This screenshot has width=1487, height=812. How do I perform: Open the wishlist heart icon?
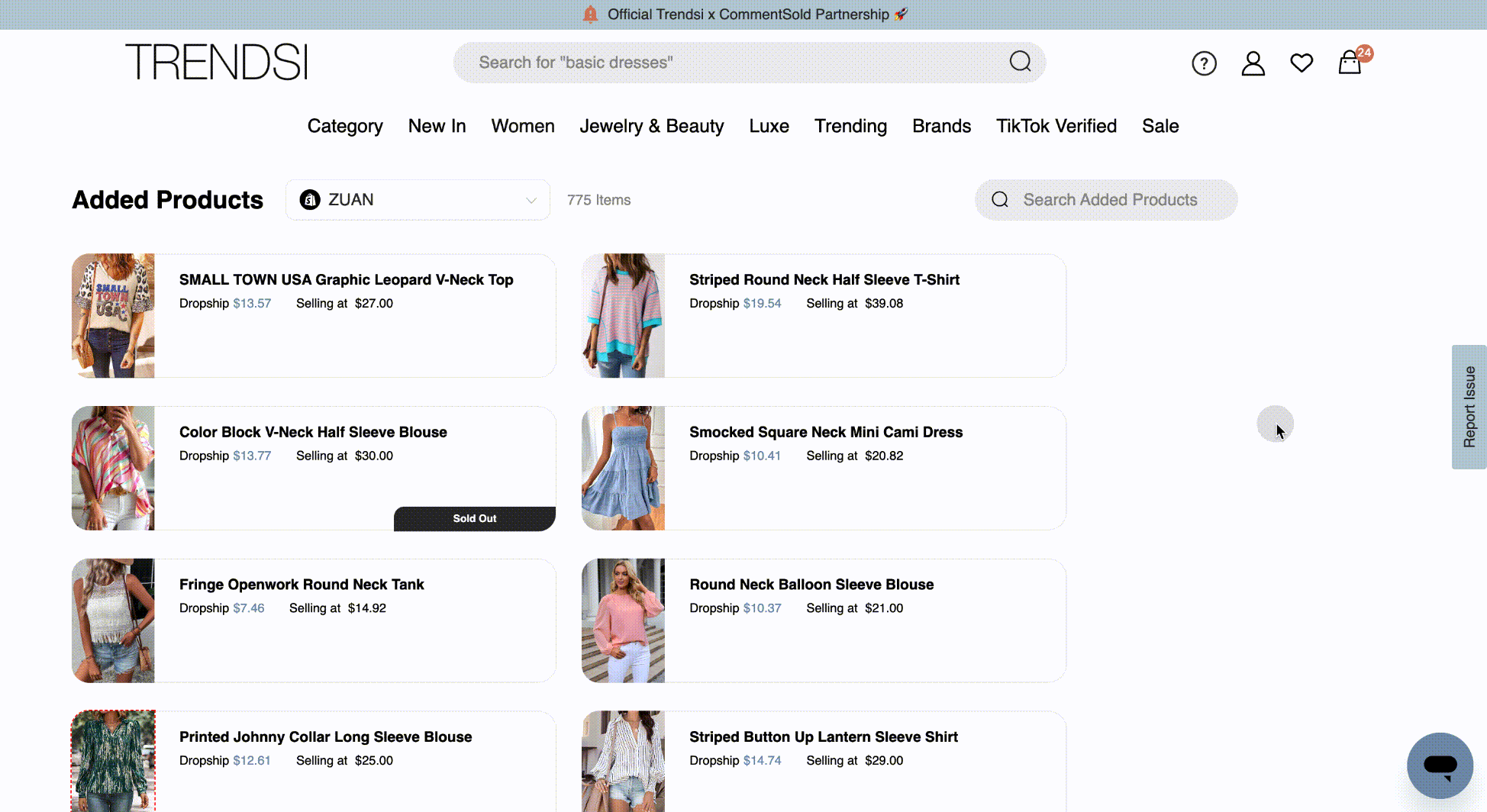click(1302, 63)
